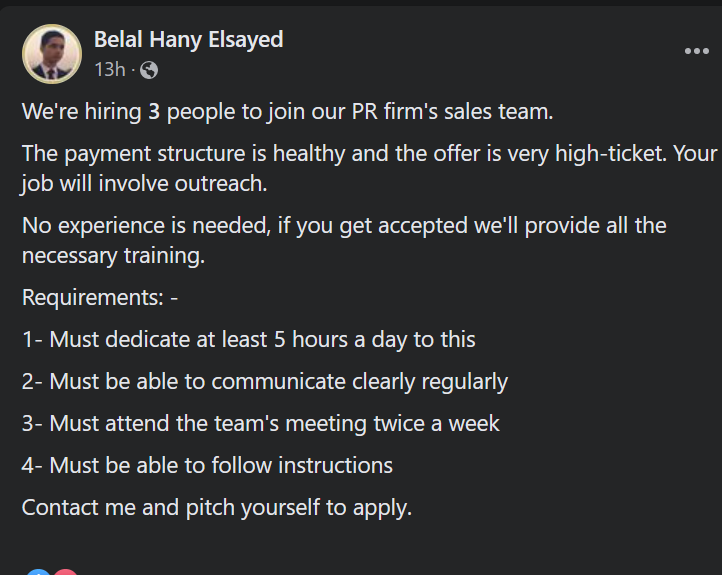Click requirement 4 about following instructions
Screen dimensions: 722x575
pos(207,465)
